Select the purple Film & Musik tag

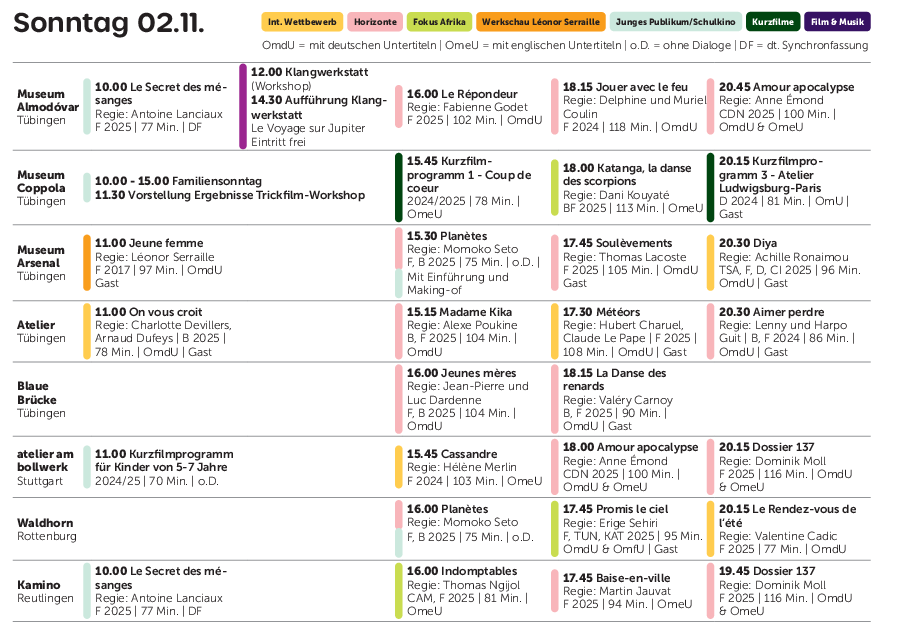pos(836,21)
